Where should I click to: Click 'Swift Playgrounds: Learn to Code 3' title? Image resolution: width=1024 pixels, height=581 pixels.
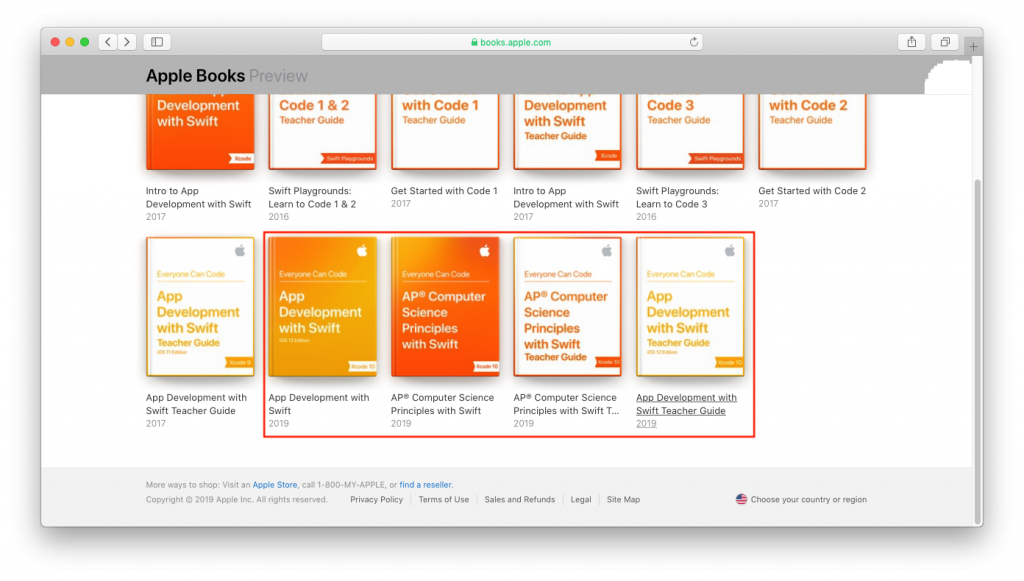[677, 197]
